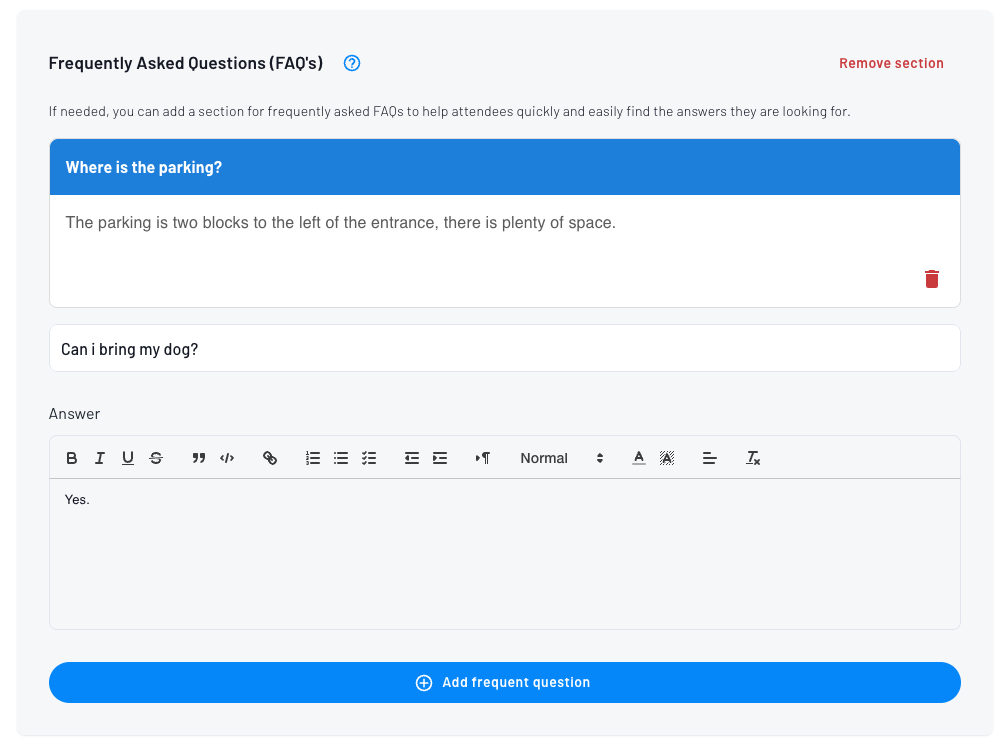Open the text alignment dropdown
Screen dimensions: 1004x743
point(710,458)
